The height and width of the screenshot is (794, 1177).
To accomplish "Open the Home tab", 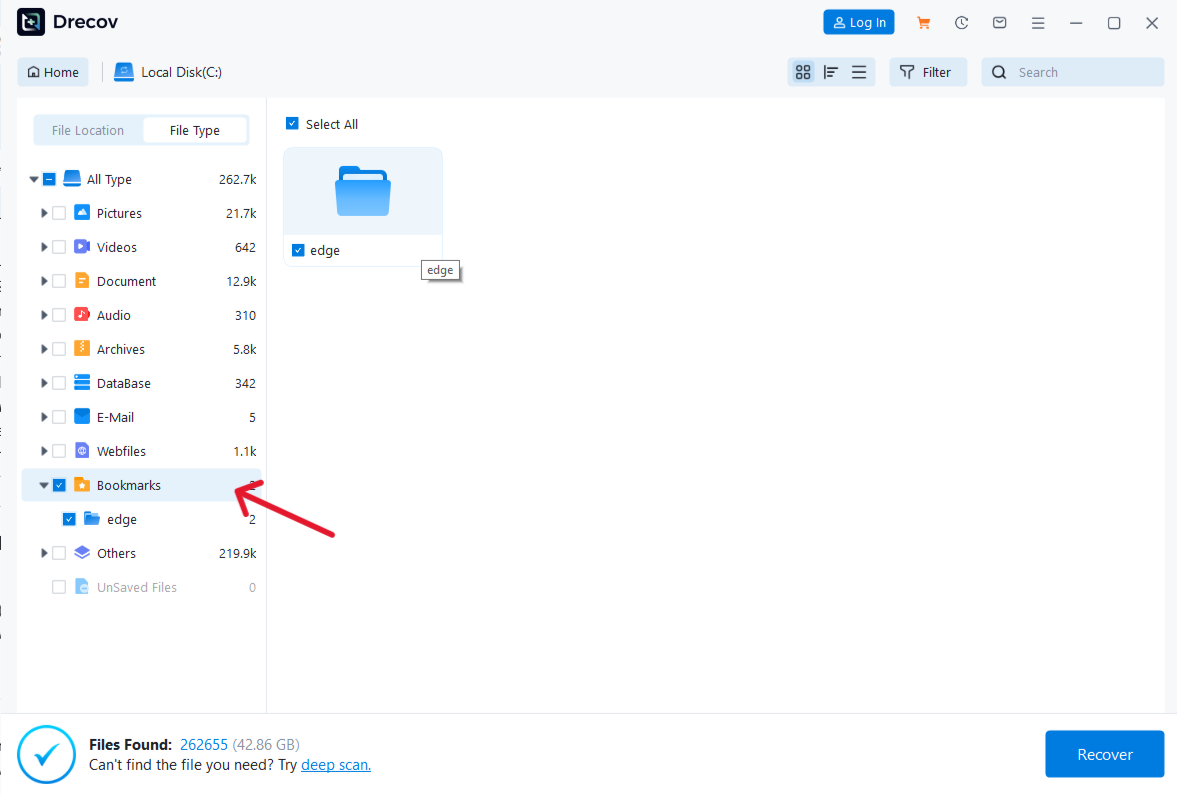I will click(x=53, y=71).
